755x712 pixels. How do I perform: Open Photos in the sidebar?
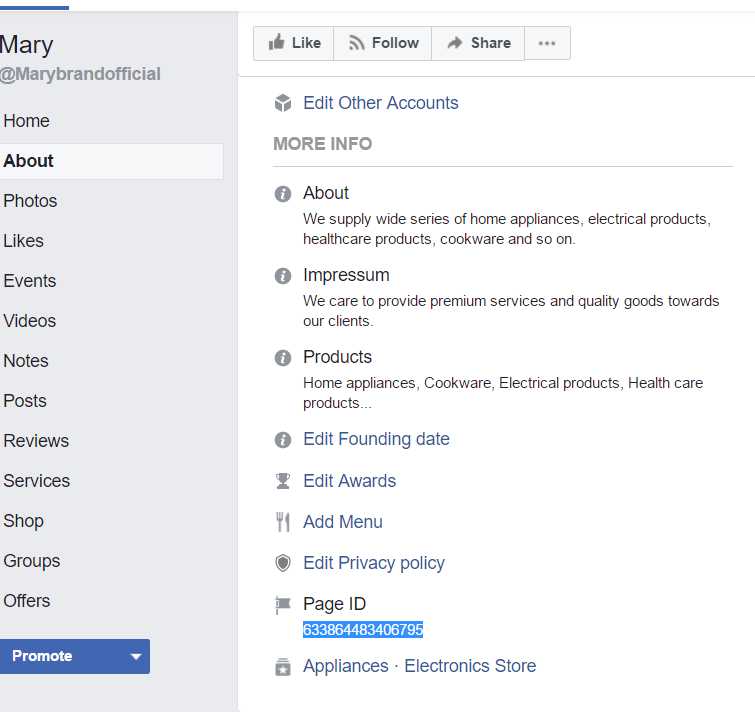(x=30, y=201)
